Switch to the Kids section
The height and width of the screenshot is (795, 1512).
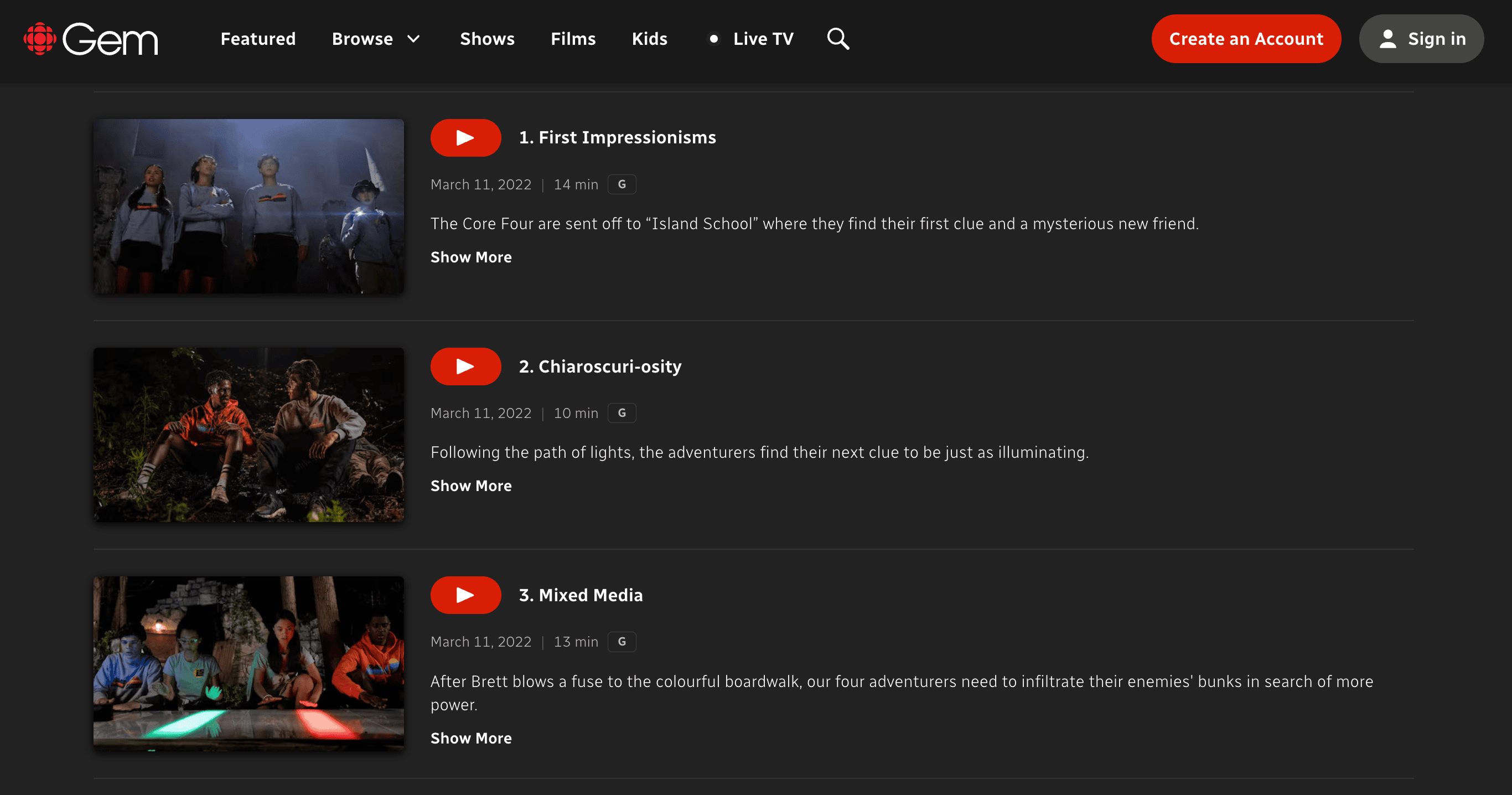pyautogui.click(x=649, y=39)
